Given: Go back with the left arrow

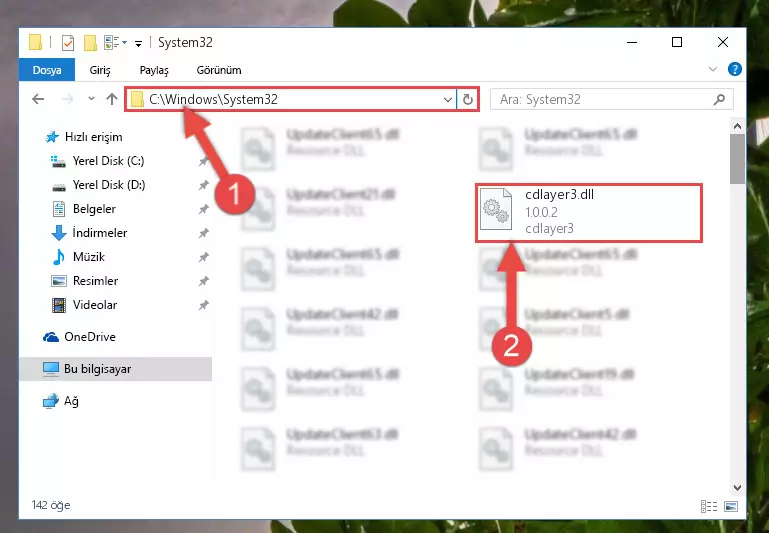Looking at the screenshot, I should [38, 99].
